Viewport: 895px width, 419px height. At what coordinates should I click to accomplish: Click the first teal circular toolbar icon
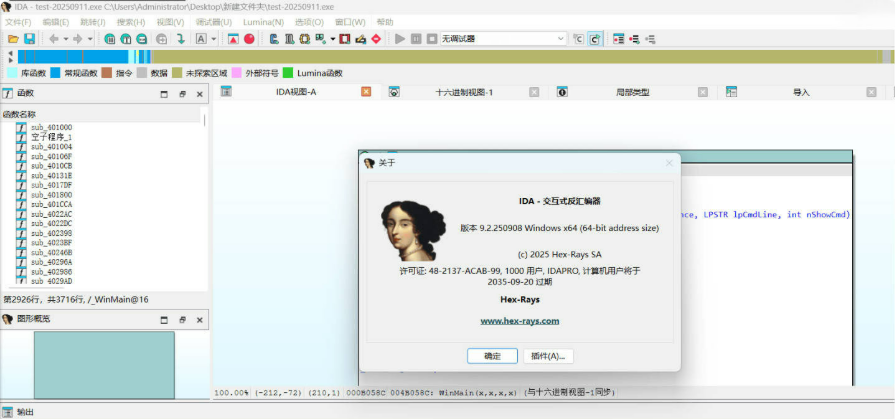(110, 39)
